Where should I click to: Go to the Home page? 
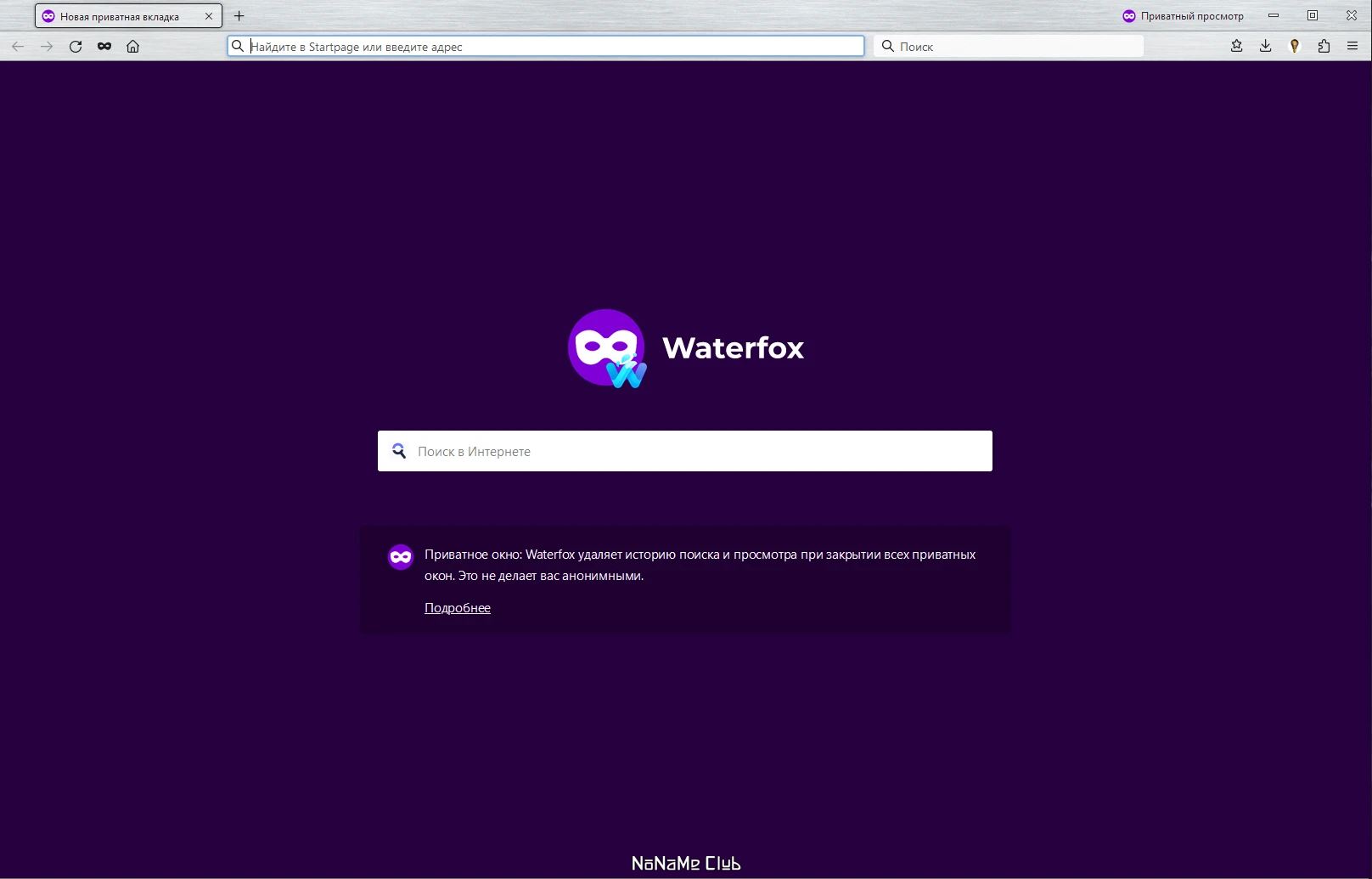pos(132,47)
